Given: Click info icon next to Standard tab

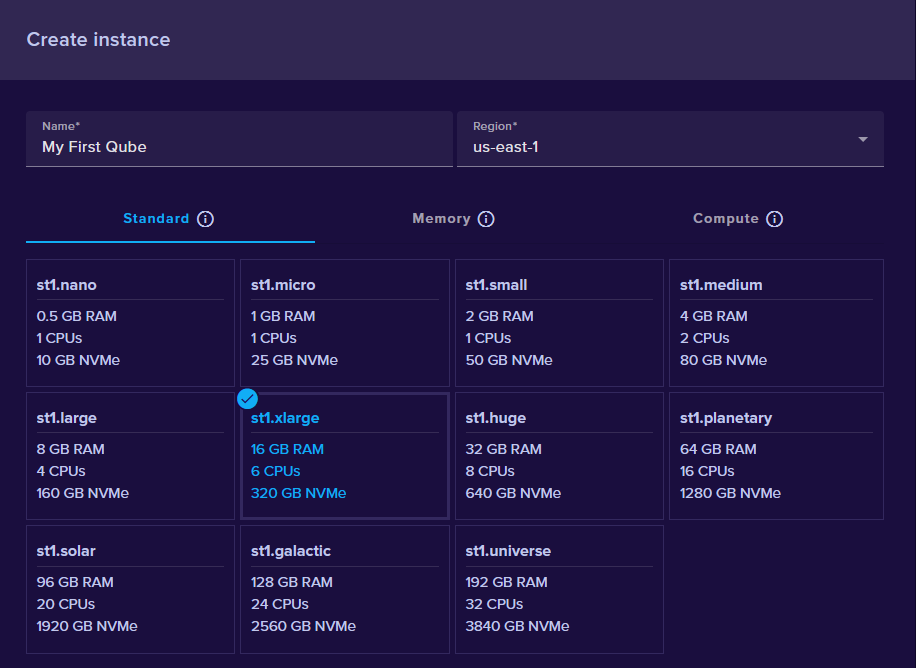Looking at the screenshot, I should (205, 219).
